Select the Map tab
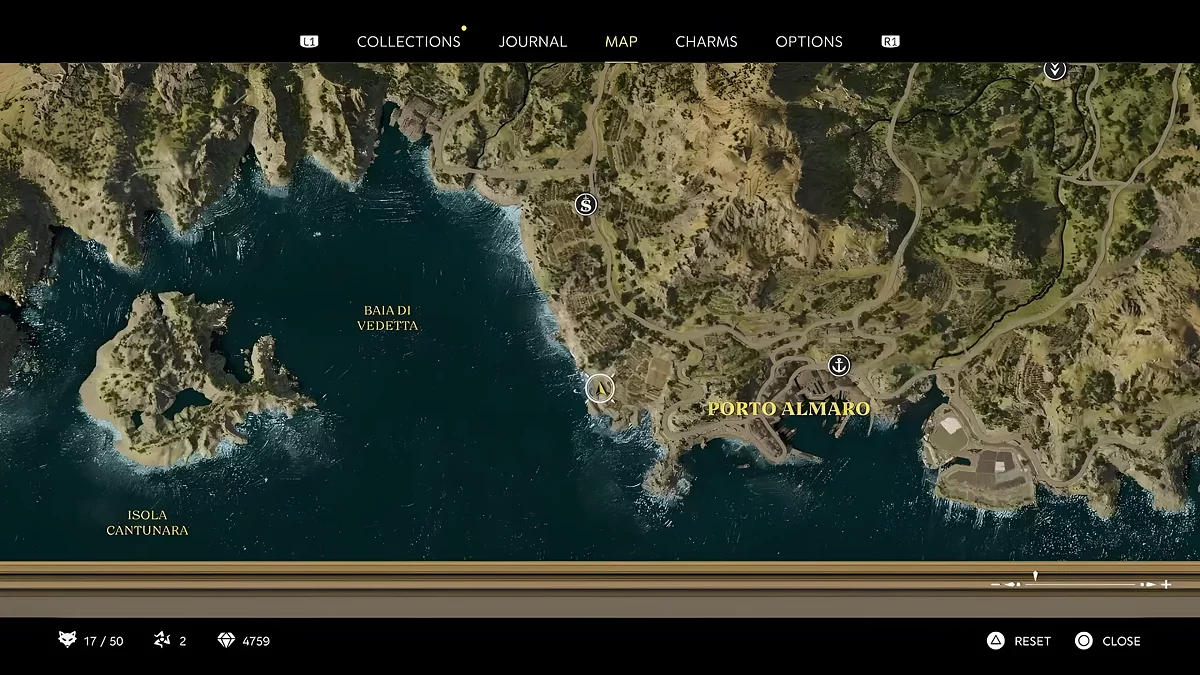Viewport: 1200px width, 675px height. 621,41
